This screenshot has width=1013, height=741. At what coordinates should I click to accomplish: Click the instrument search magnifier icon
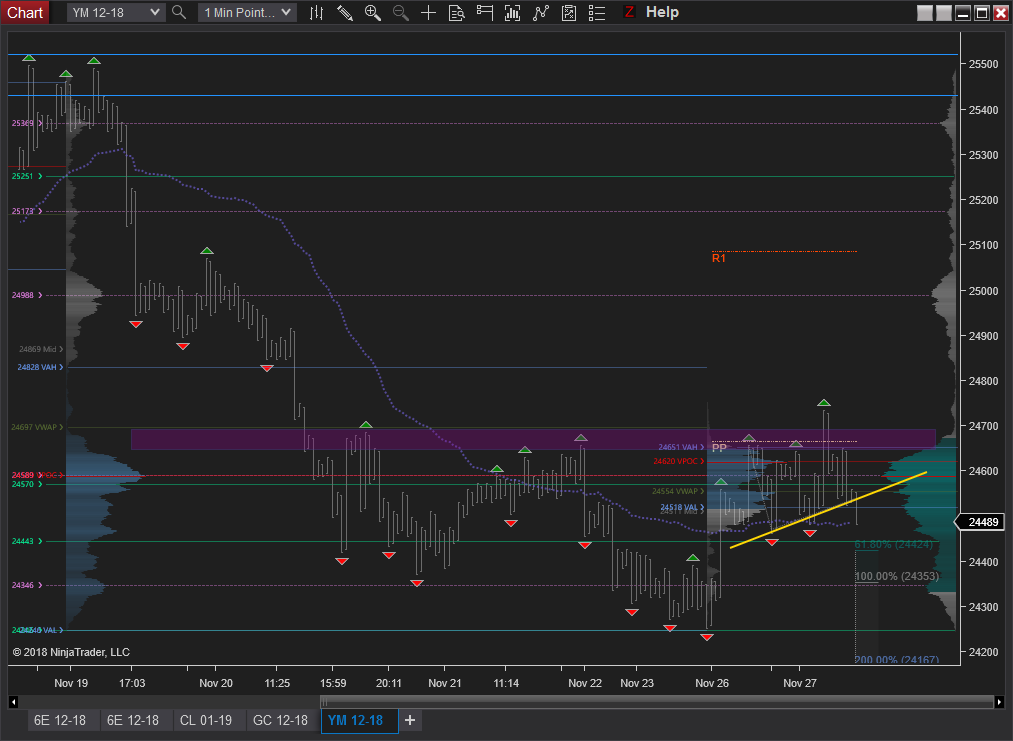179,12
